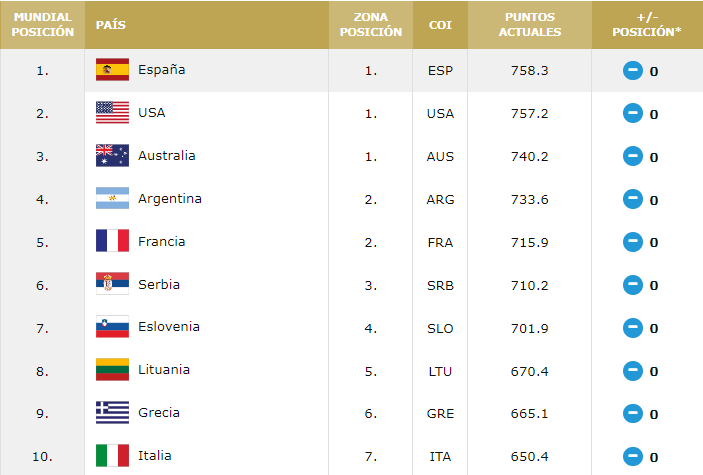Click the Greece flag icon
The image size is (703, 475).
(x=112, y=413)
